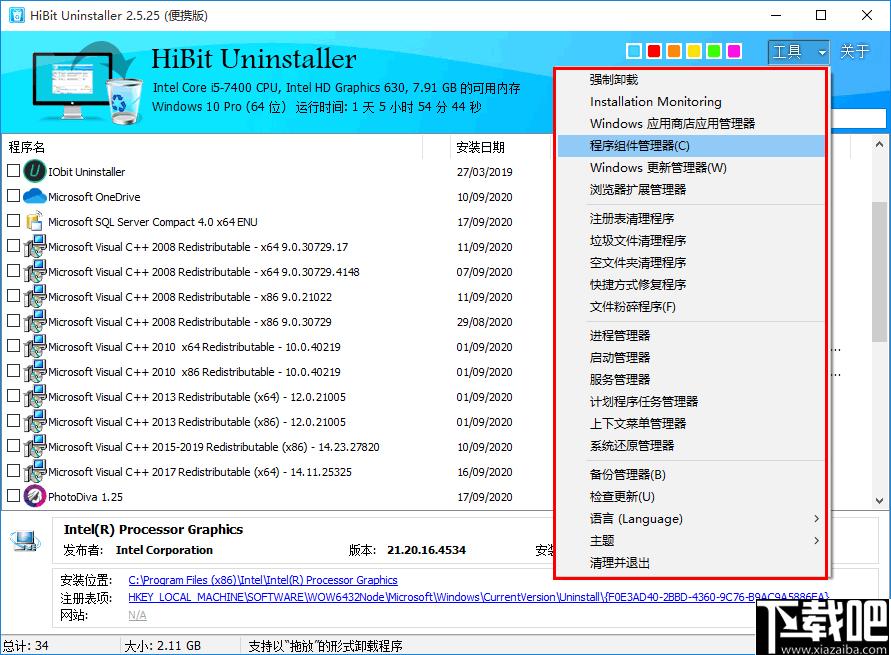Viewport: 891px width, 655px height.
Task: Click the IObit Uninstaller program icon
Action: (x=34, y=171)
